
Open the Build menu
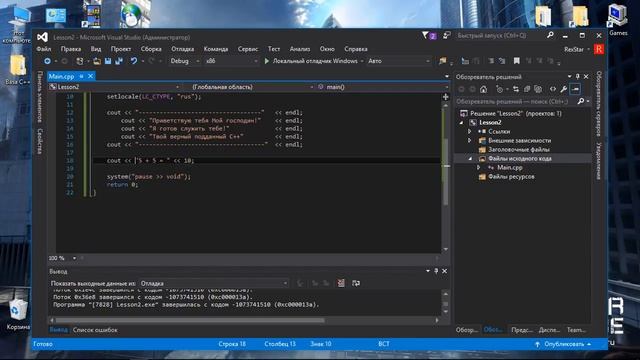point(151,49)
